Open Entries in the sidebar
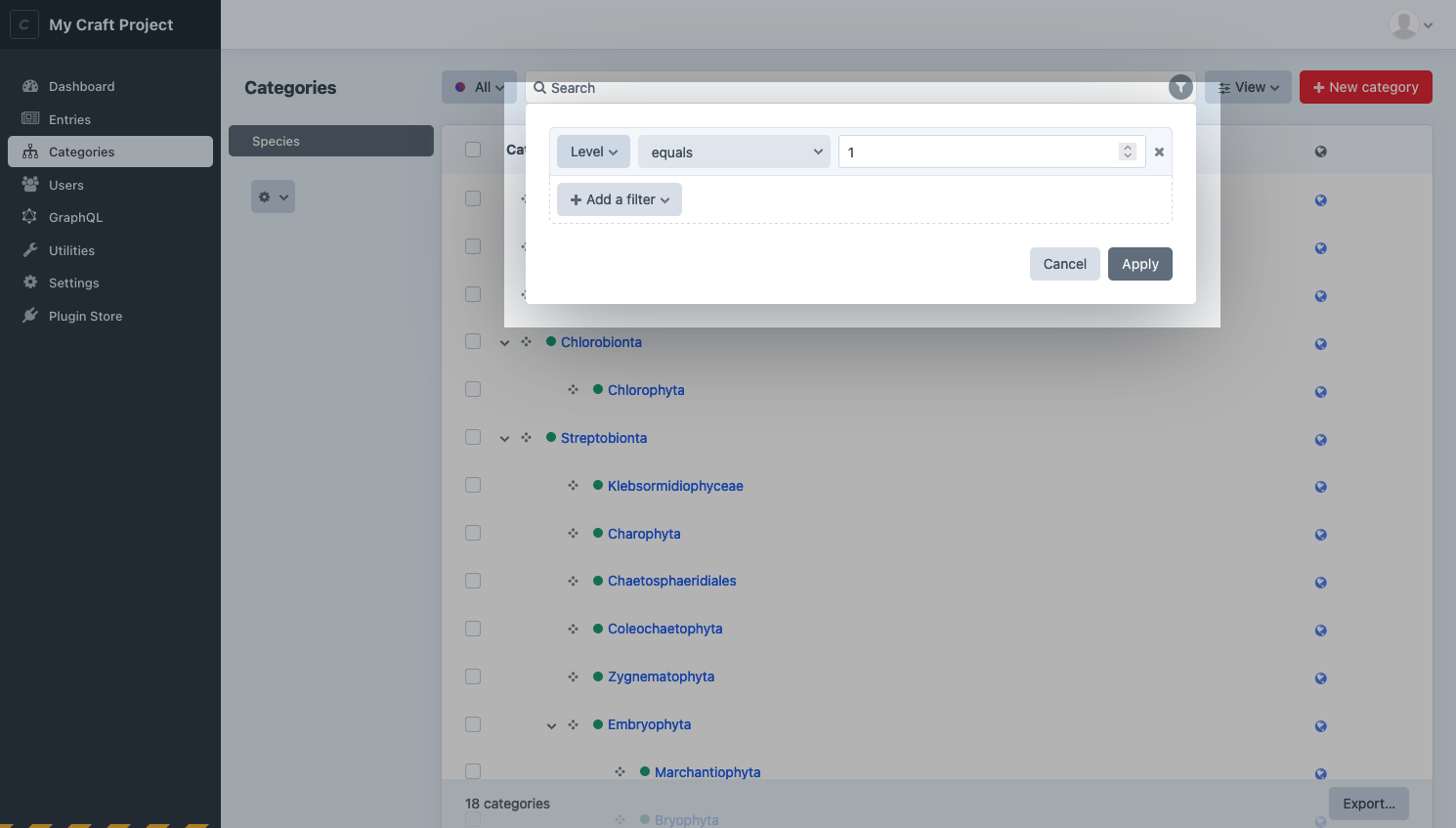The height and width of the screenshot is (828, 1456). tap(69, 119)
